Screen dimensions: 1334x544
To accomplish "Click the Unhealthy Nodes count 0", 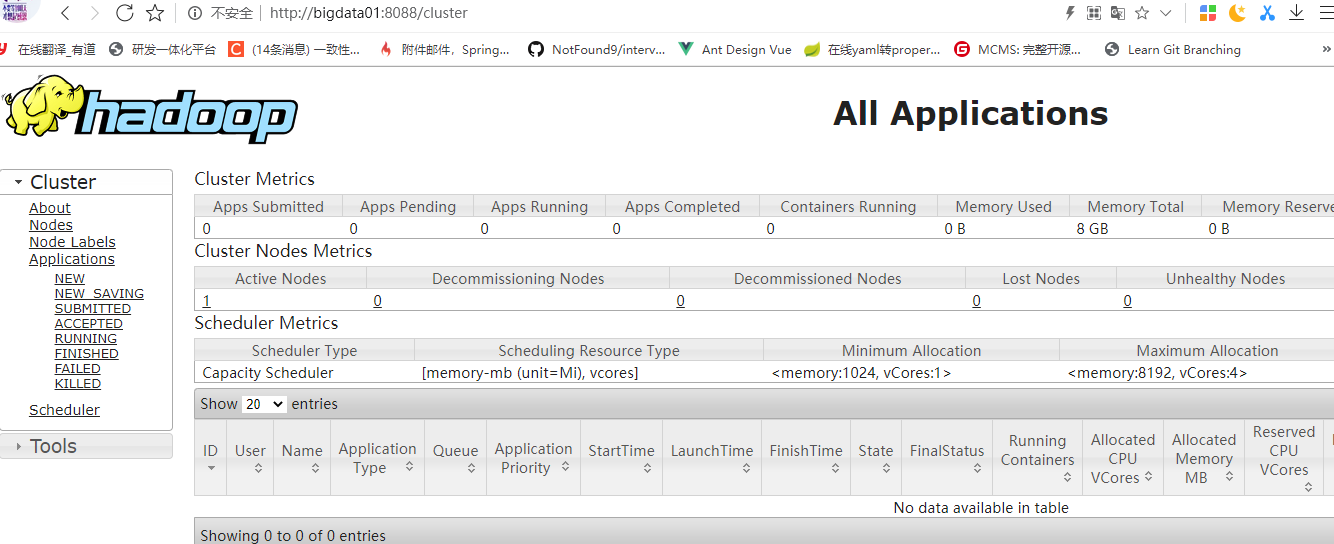I will (x=1128, y=301).
